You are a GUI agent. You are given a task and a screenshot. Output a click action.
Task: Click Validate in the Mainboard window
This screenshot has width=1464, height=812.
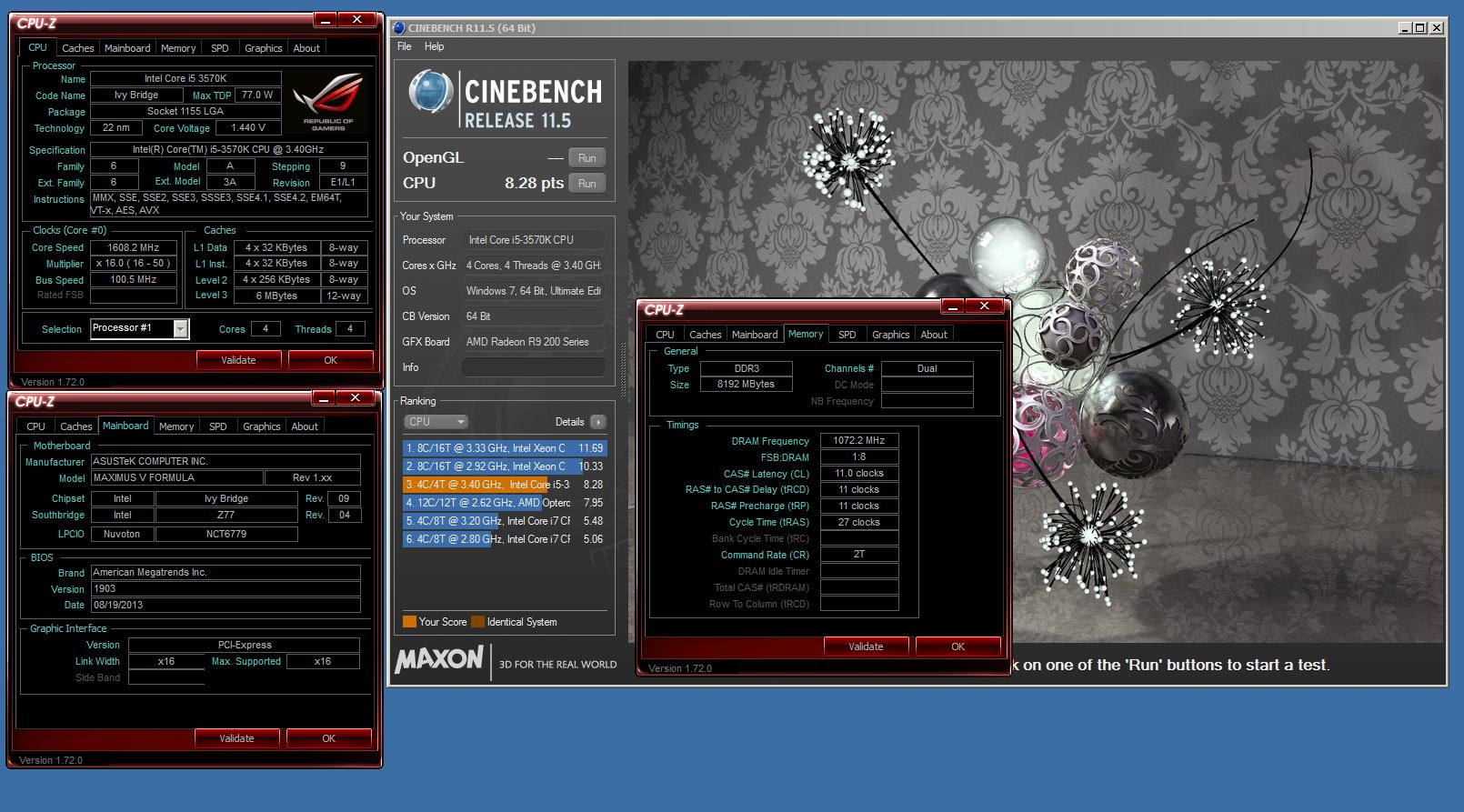[x=236, y=738]
